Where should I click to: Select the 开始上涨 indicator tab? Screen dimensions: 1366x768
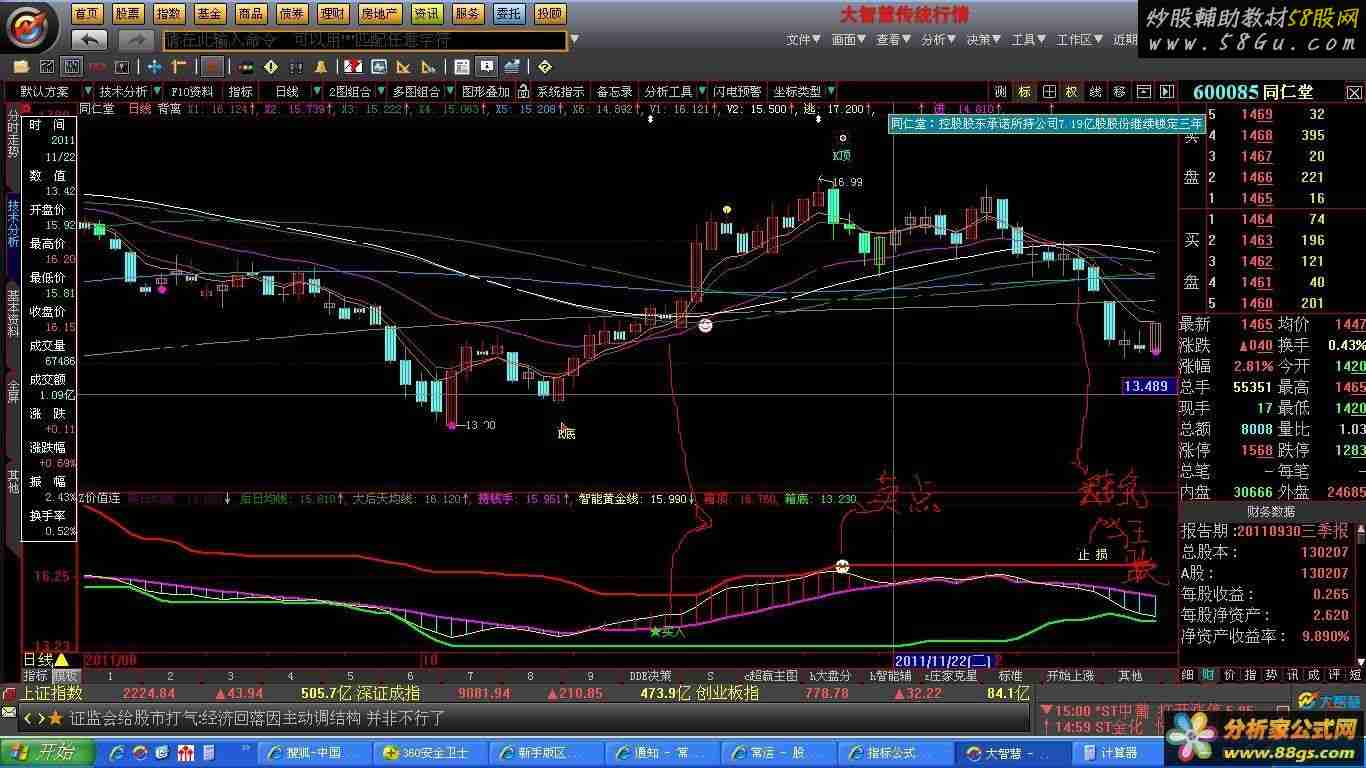coord(1070,676)
